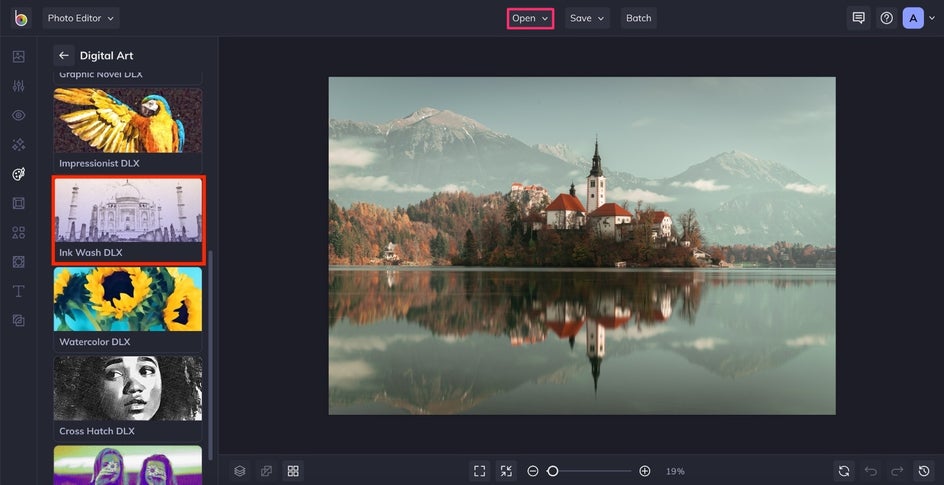
Task: Open the Artsy effects palette icon in sidebar
Action: [x=19, y=174]
